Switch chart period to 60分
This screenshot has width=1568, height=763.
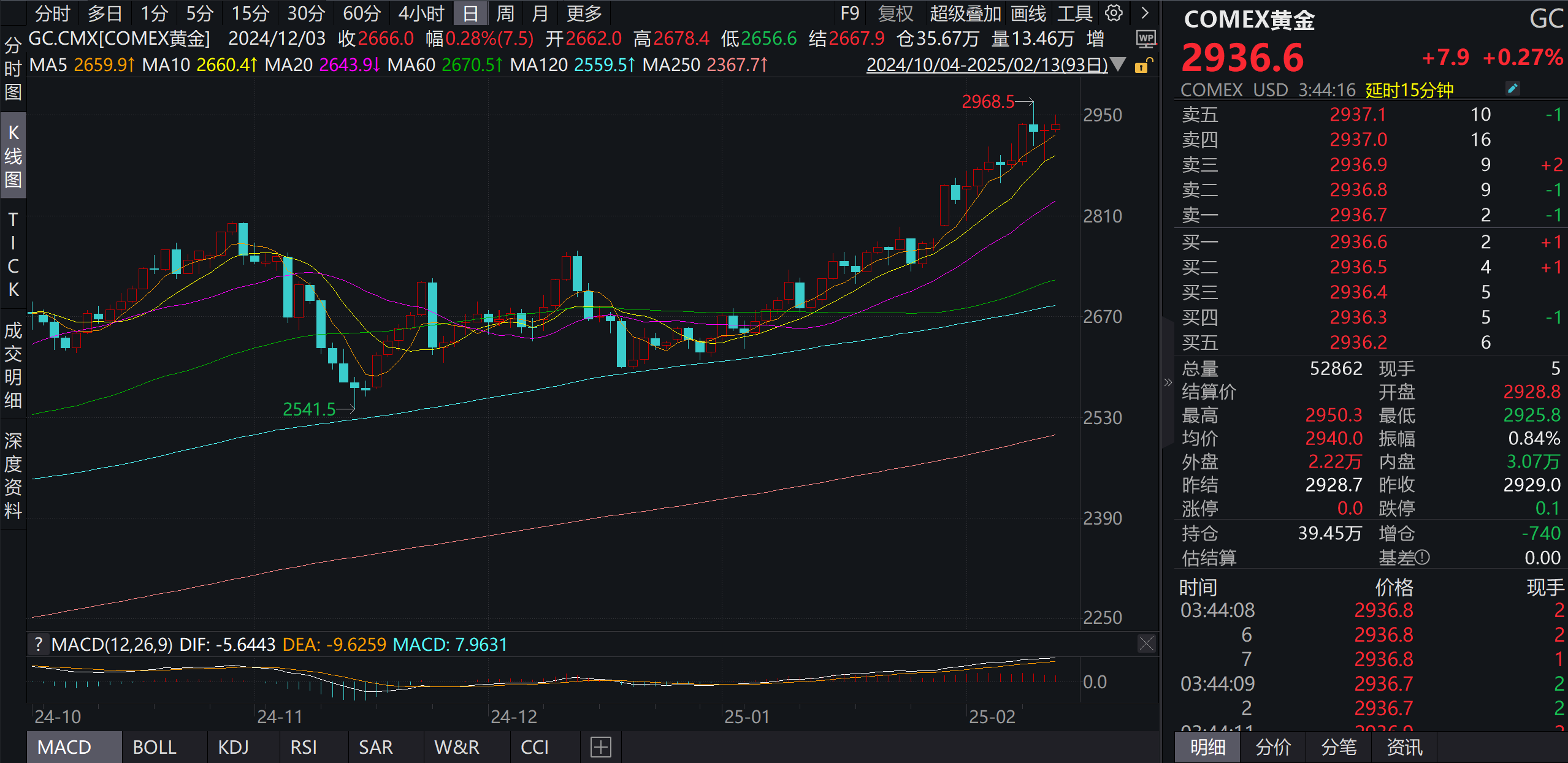tap(362, 13)
